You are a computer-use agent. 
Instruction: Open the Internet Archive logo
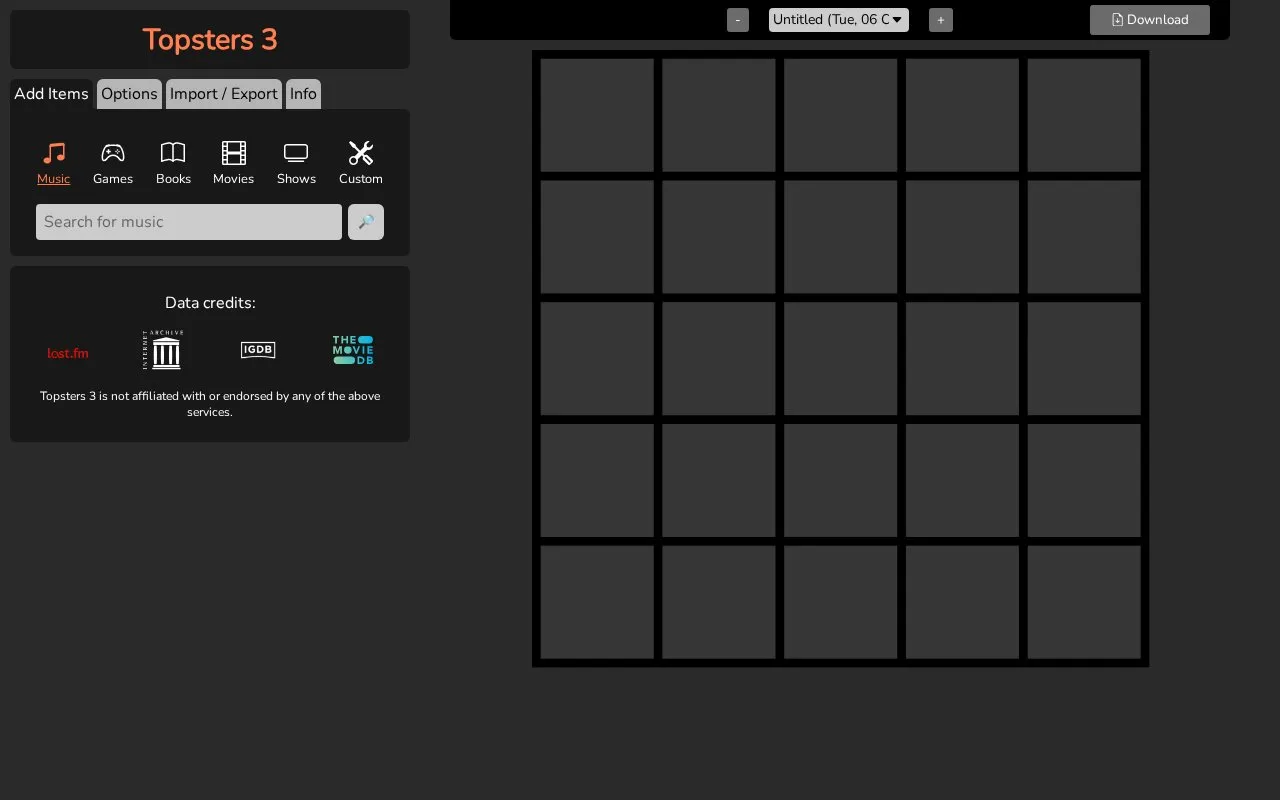163,350
